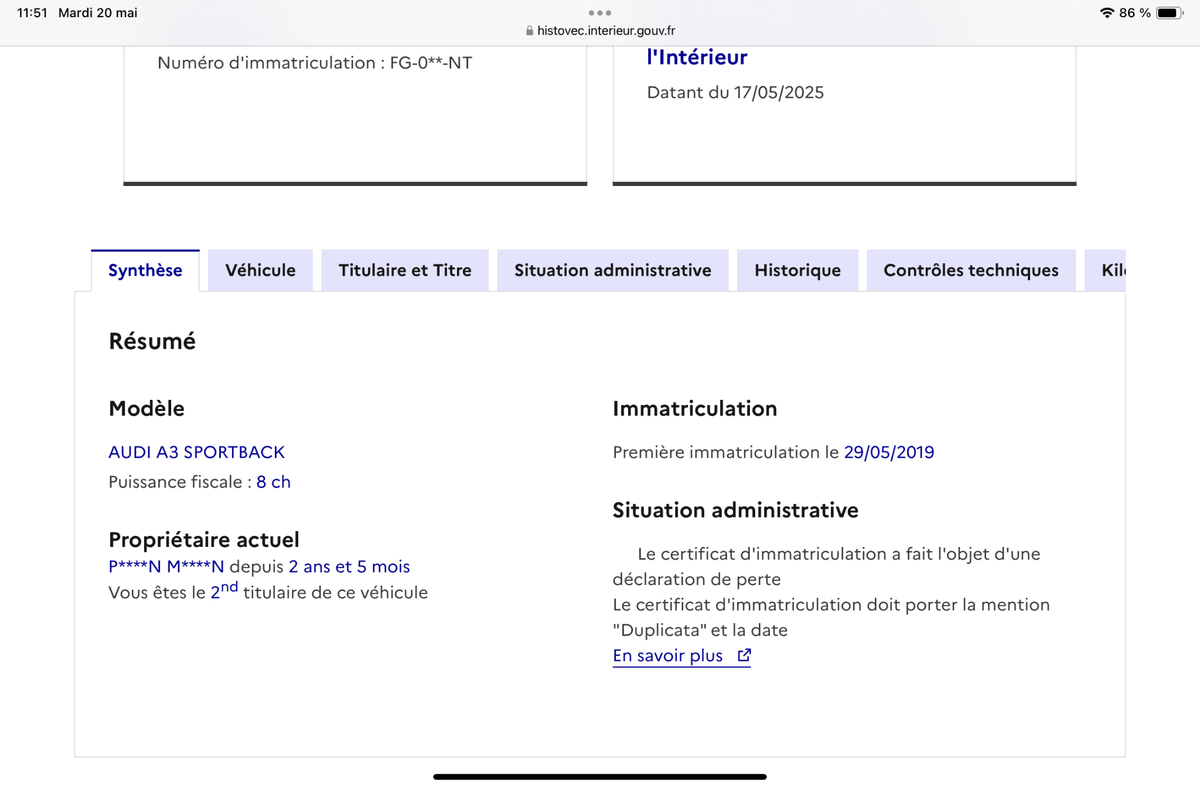This screenshot has width=1200, height=788.
Task: Go to the Situation administrative tab
Action: [x=612, y=270]
